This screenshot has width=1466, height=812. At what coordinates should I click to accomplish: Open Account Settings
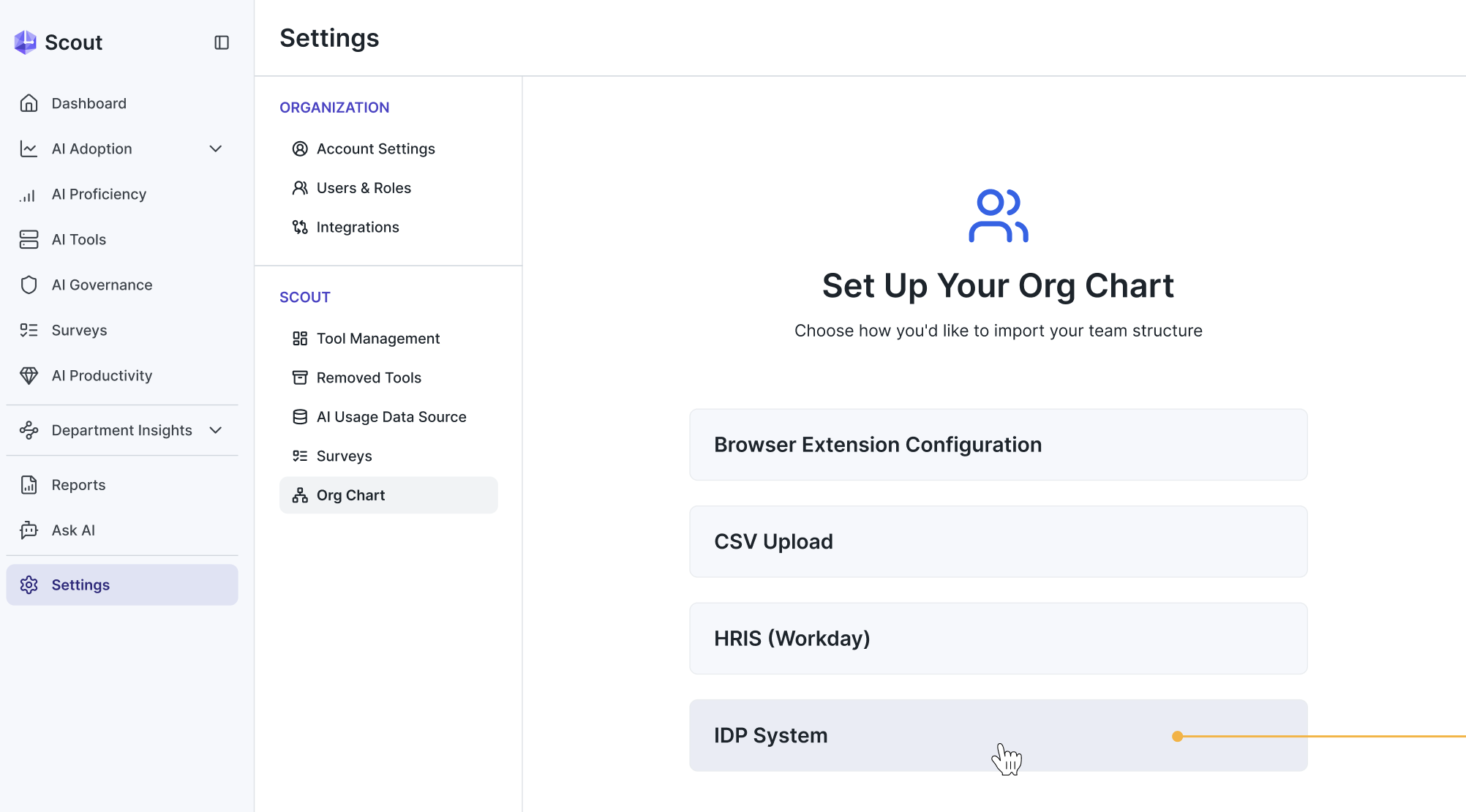pos(375,149)
